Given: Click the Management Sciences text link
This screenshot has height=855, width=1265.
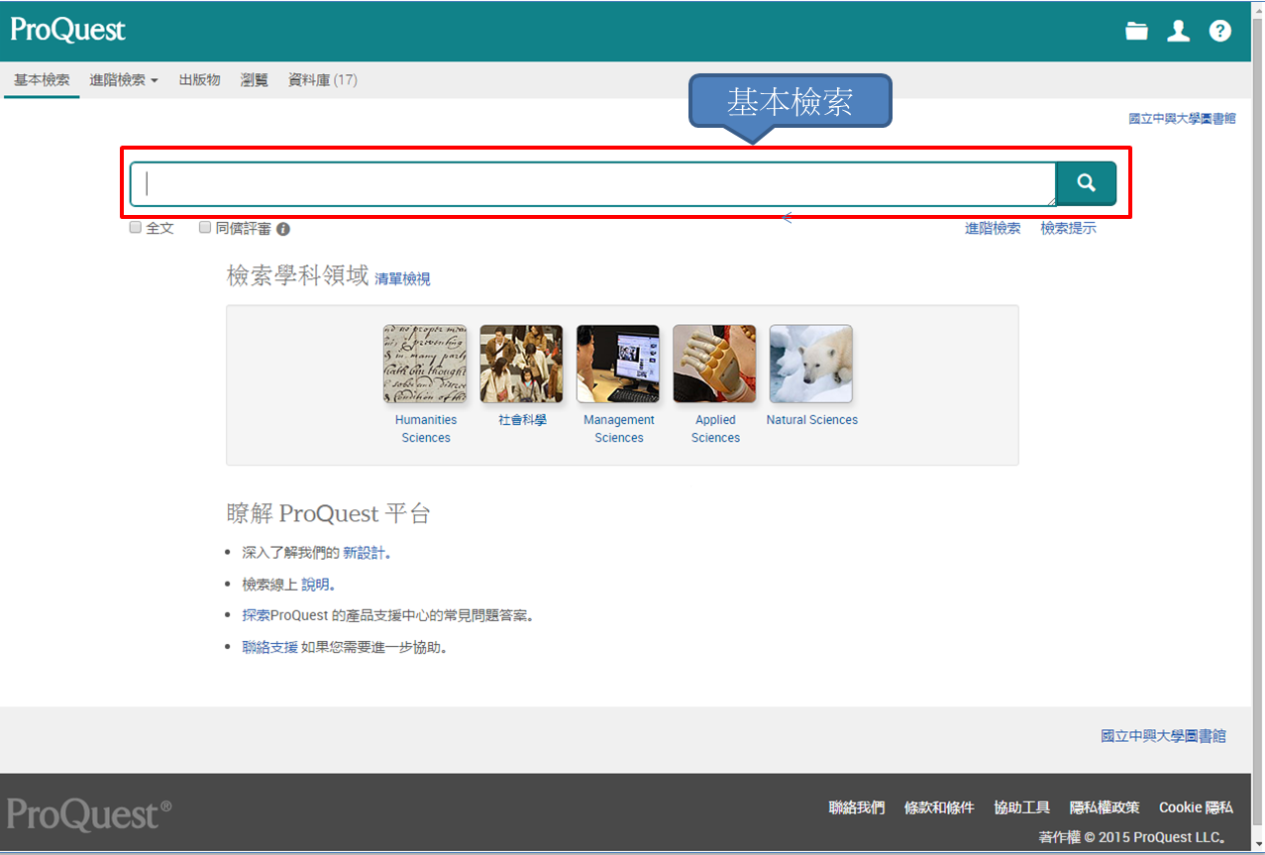Looking at the screenshot, I should point(619,429).
